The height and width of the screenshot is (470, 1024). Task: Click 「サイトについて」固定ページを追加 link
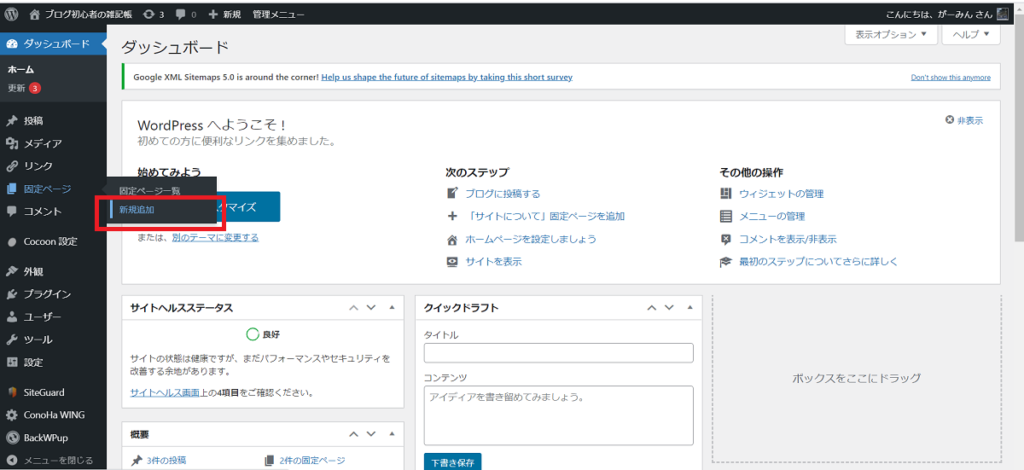coord(545,216)
